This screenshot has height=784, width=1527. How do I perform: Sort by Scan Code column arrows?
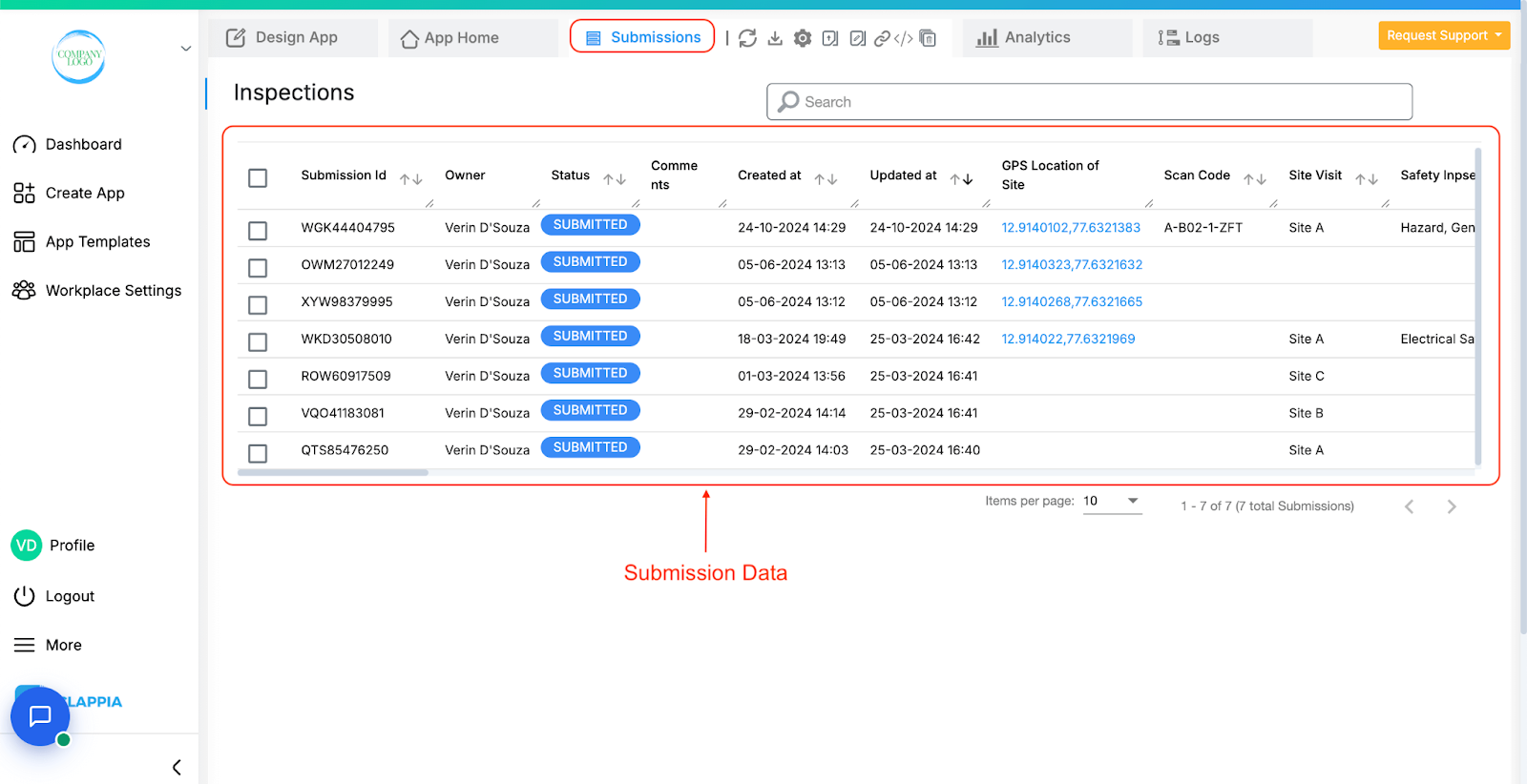click(x=1254, y=178)
